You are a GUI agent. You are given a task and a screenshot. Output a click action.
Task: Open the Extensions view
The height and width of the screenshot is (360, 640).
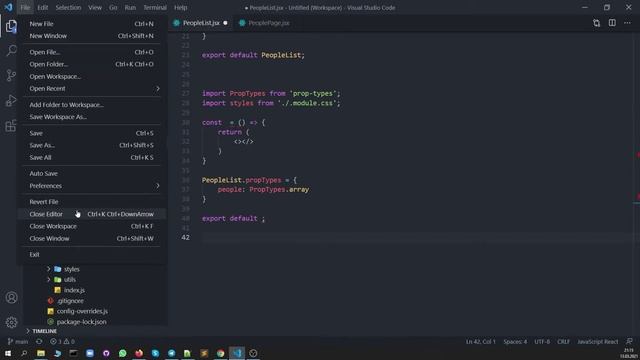[11, 125]
